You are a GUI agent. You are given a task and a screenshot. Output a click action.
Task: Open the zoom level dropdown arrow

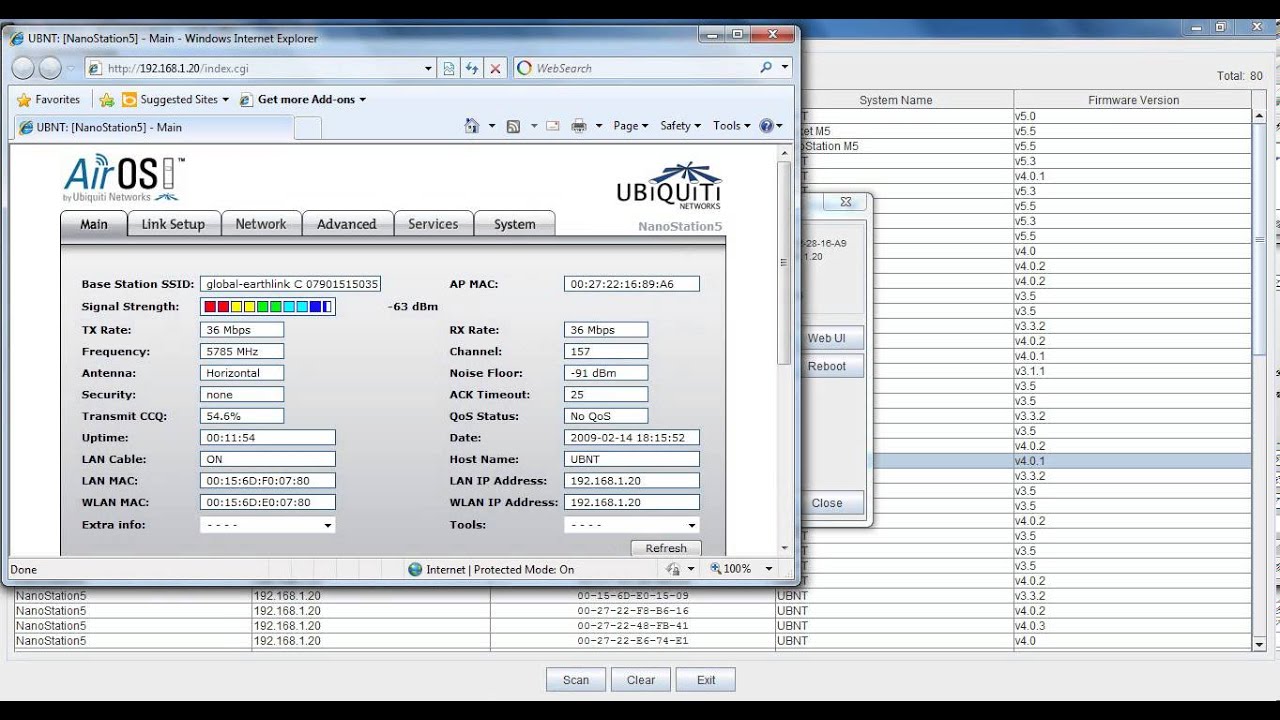[769, 569]
